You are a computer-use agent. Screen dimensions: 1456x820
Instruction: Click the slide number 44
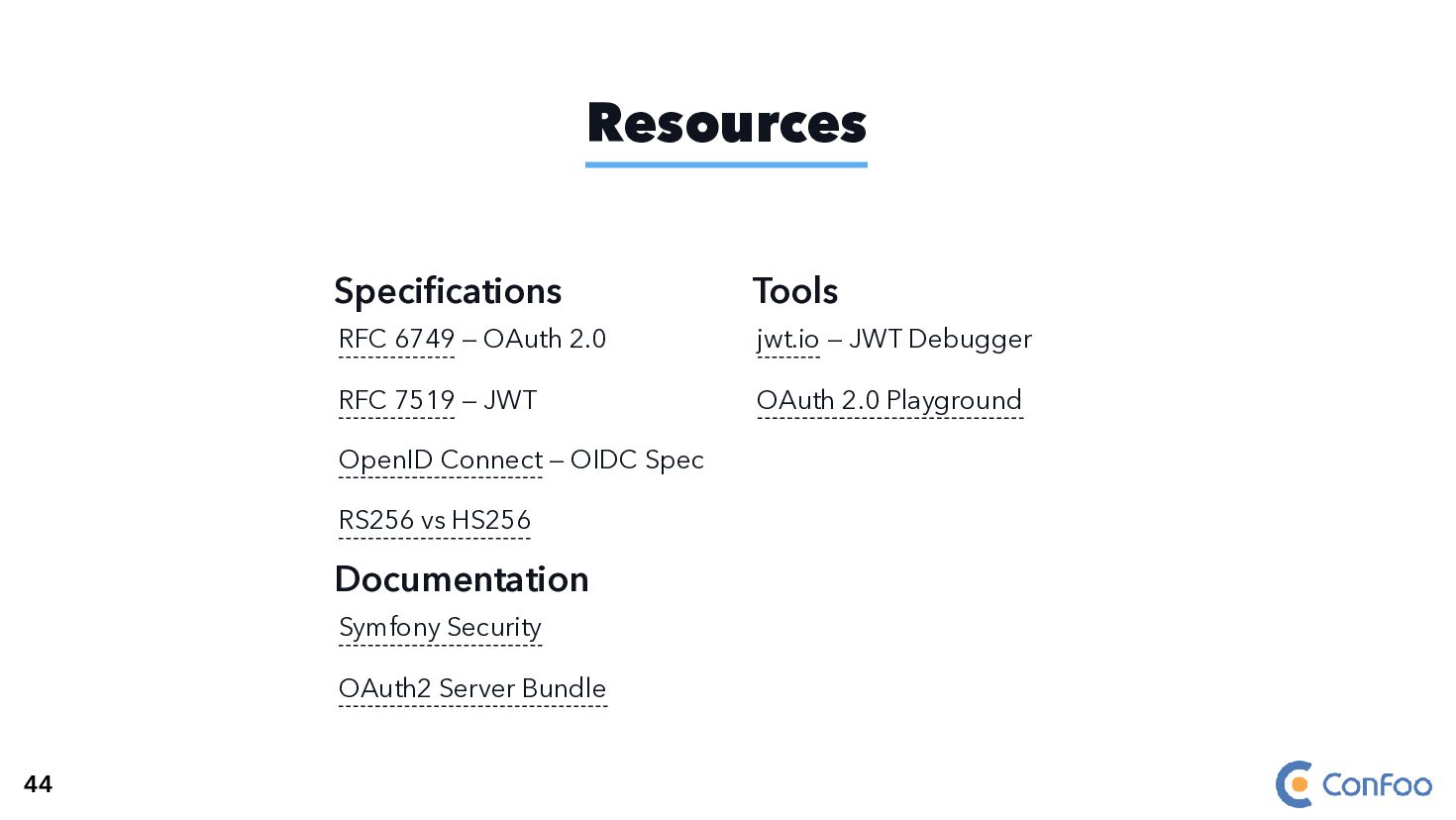(x=38, y=784)
